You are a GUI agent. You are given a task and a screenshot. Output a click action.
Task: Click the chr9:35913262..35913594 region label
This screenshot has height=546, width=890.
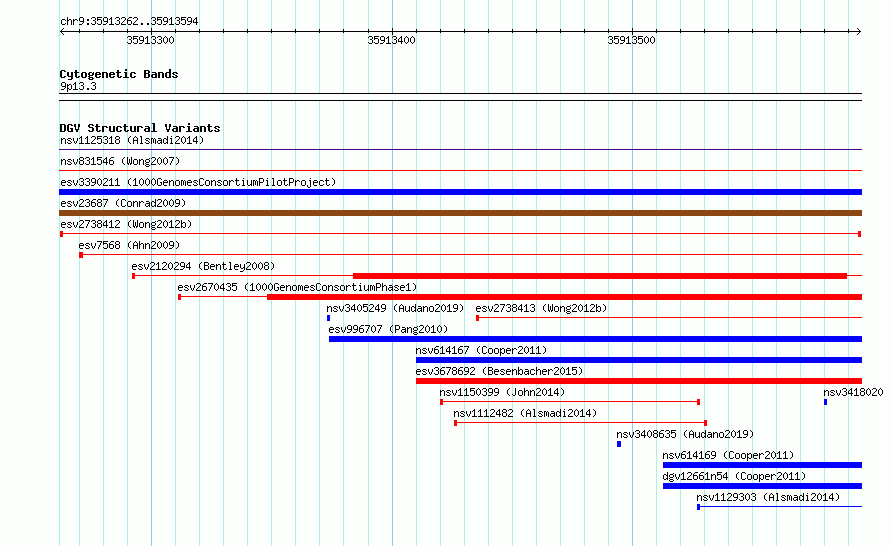129,22
